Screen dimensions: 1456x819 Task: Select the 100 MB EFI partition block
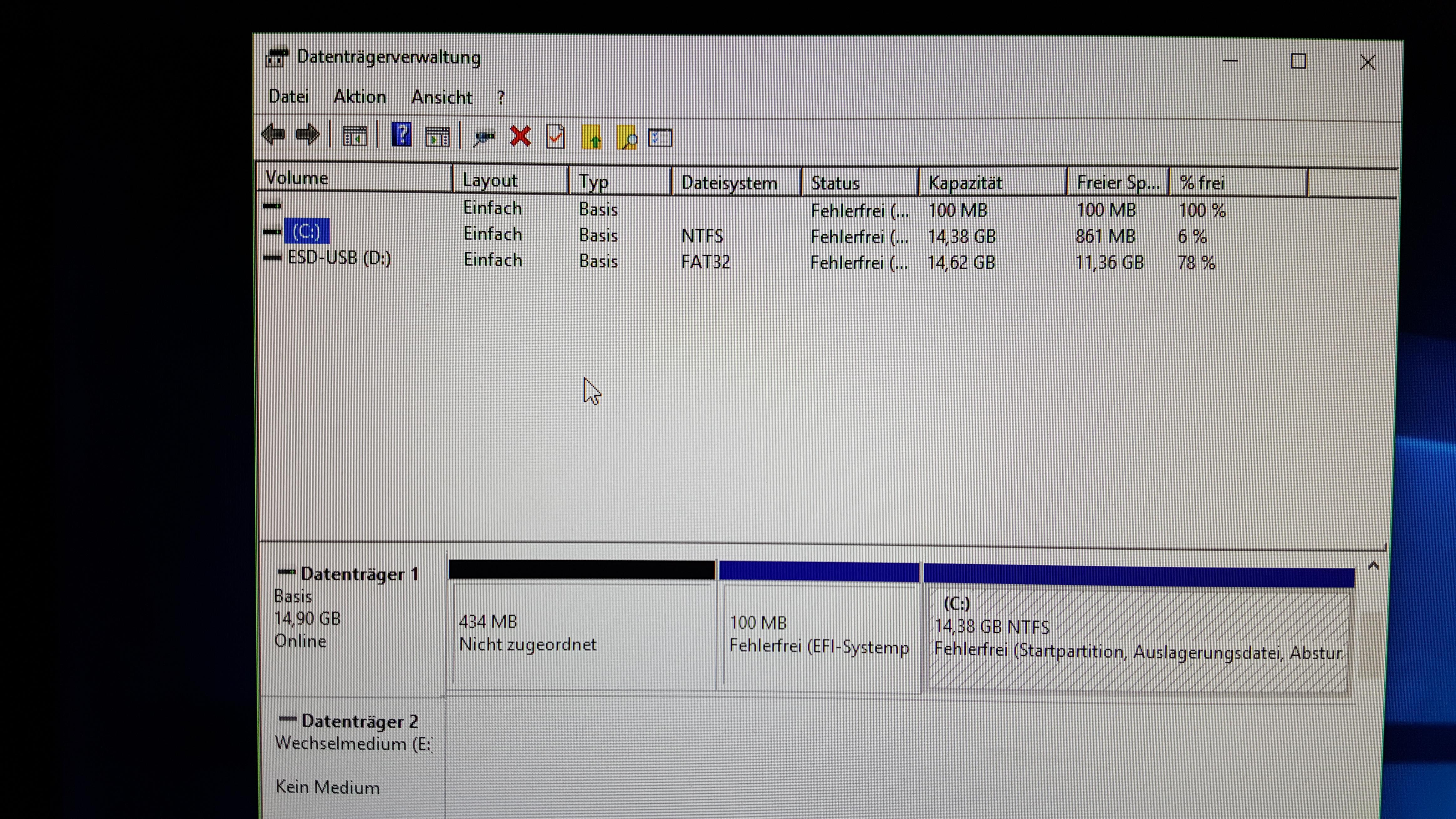(819, 634)
